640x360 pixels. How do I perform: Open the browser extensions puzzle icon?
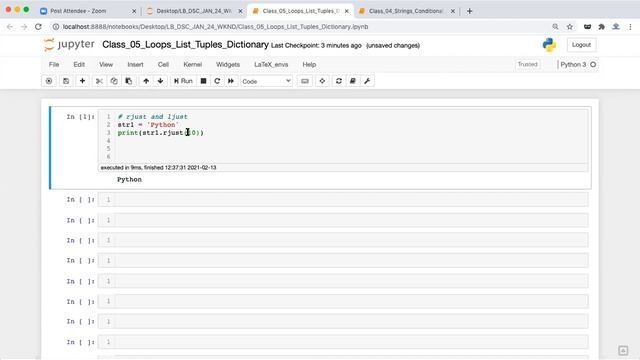[602, 27]
